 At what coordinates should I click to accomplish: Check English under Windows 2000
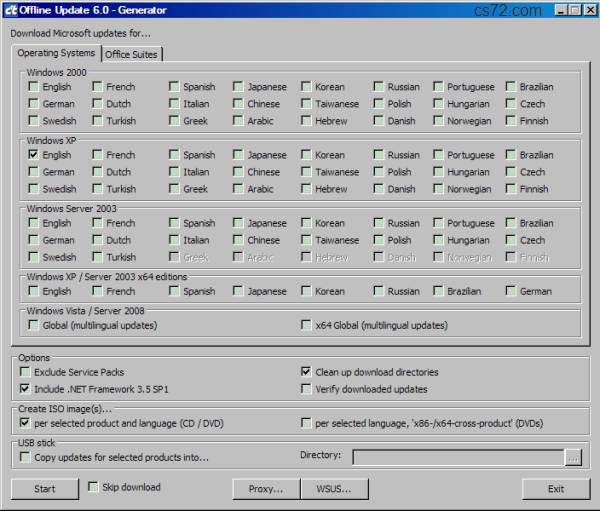(x=34, y=87)
